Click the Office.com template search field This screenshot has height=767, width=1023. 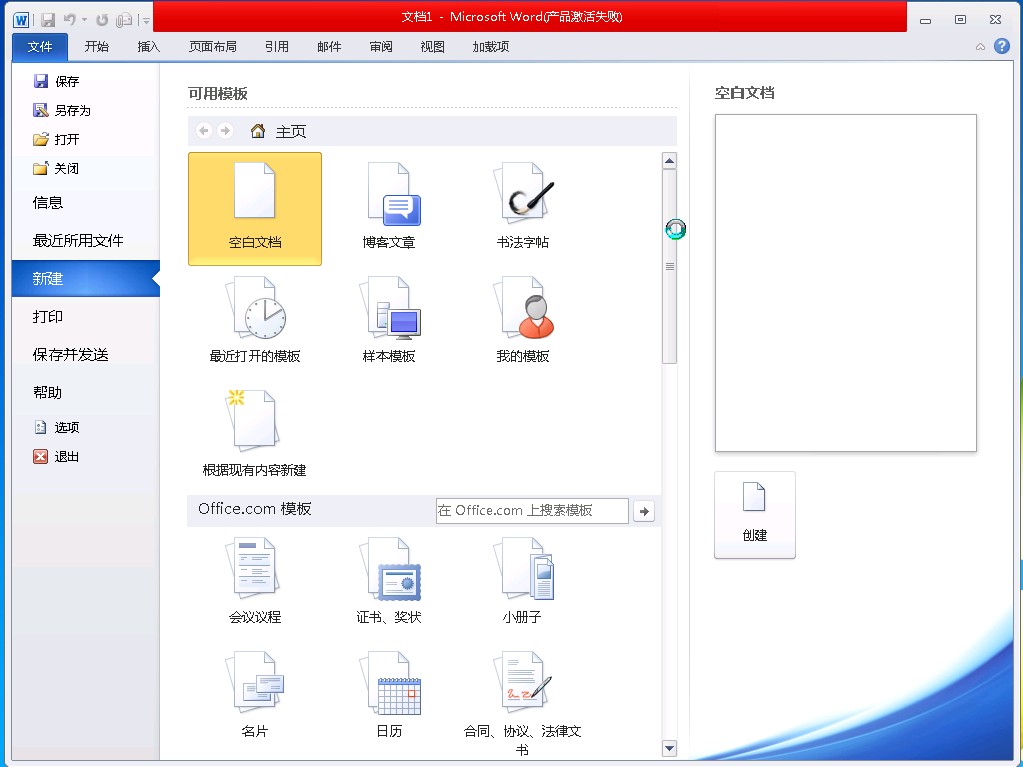click(531, 510)
